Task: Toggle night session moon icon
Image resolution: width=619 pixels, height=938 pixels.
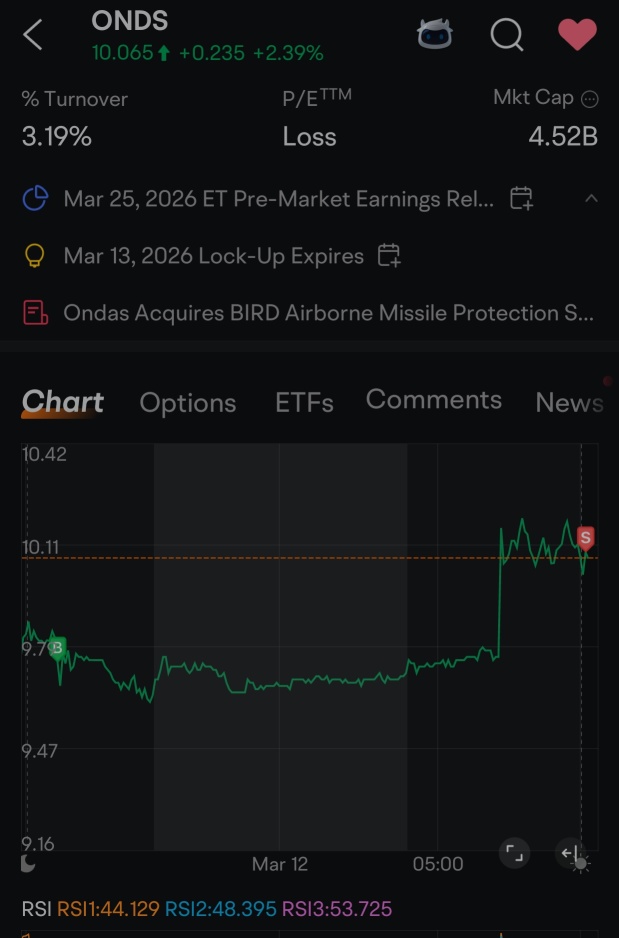Action: point(28,864)
